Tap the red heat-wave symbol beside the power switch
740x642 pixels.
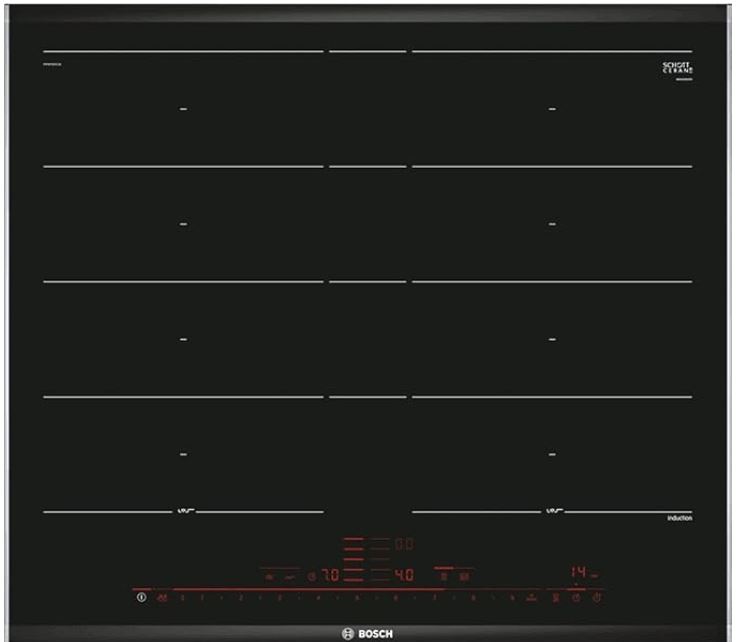click(162, 598)
